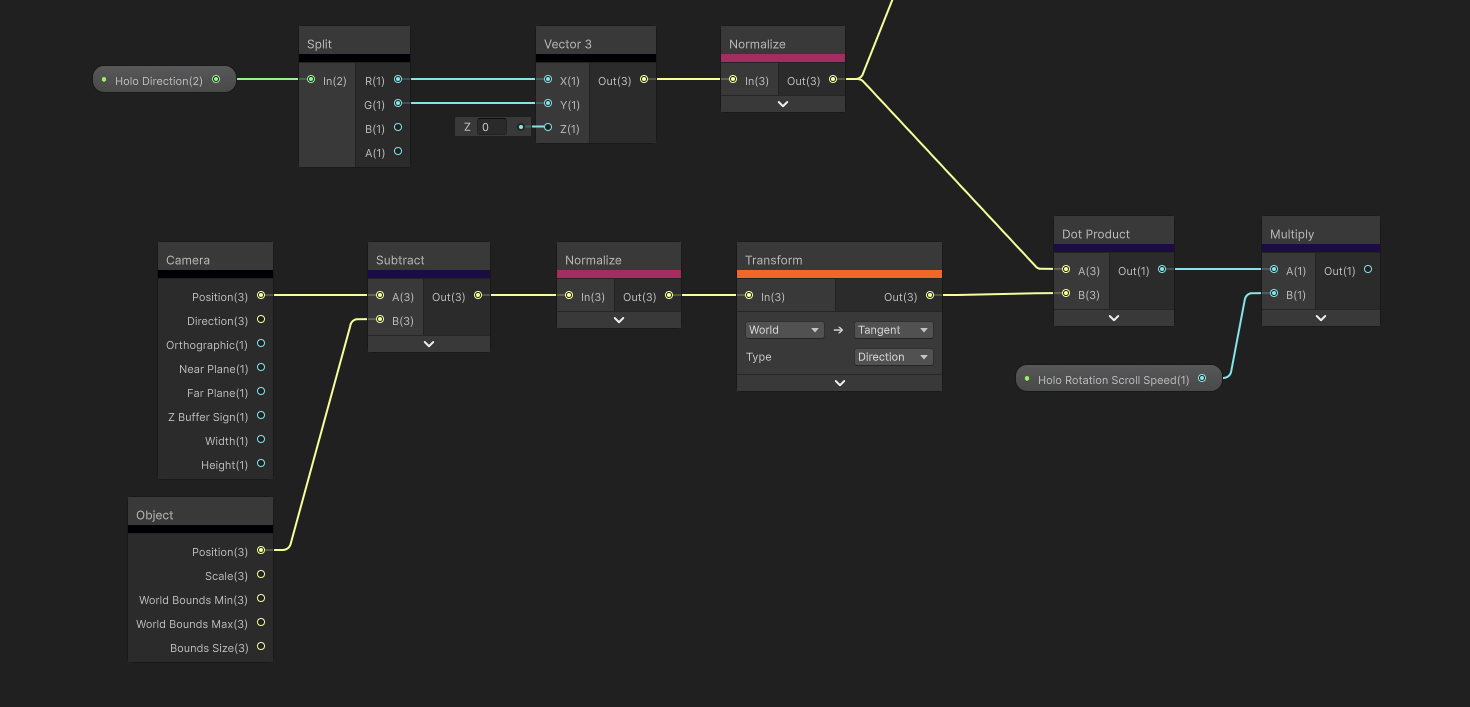Click the Out(3) port on Vector 3 node
The height and width of the screenshot is (707, 1470).
(644, 79)
